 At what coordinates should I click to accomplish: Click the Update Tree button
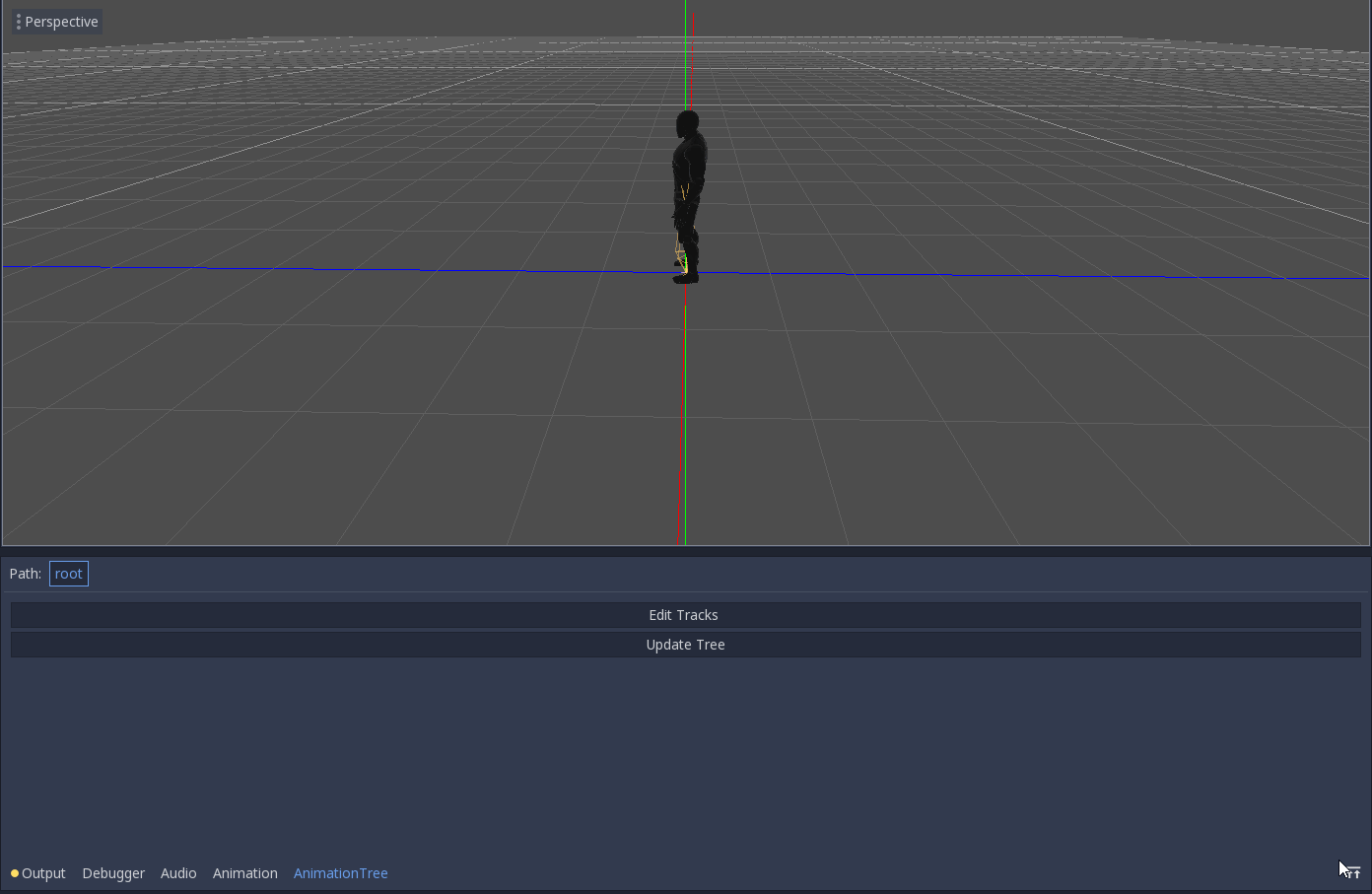pyautogui.click(x=685, y=645)
